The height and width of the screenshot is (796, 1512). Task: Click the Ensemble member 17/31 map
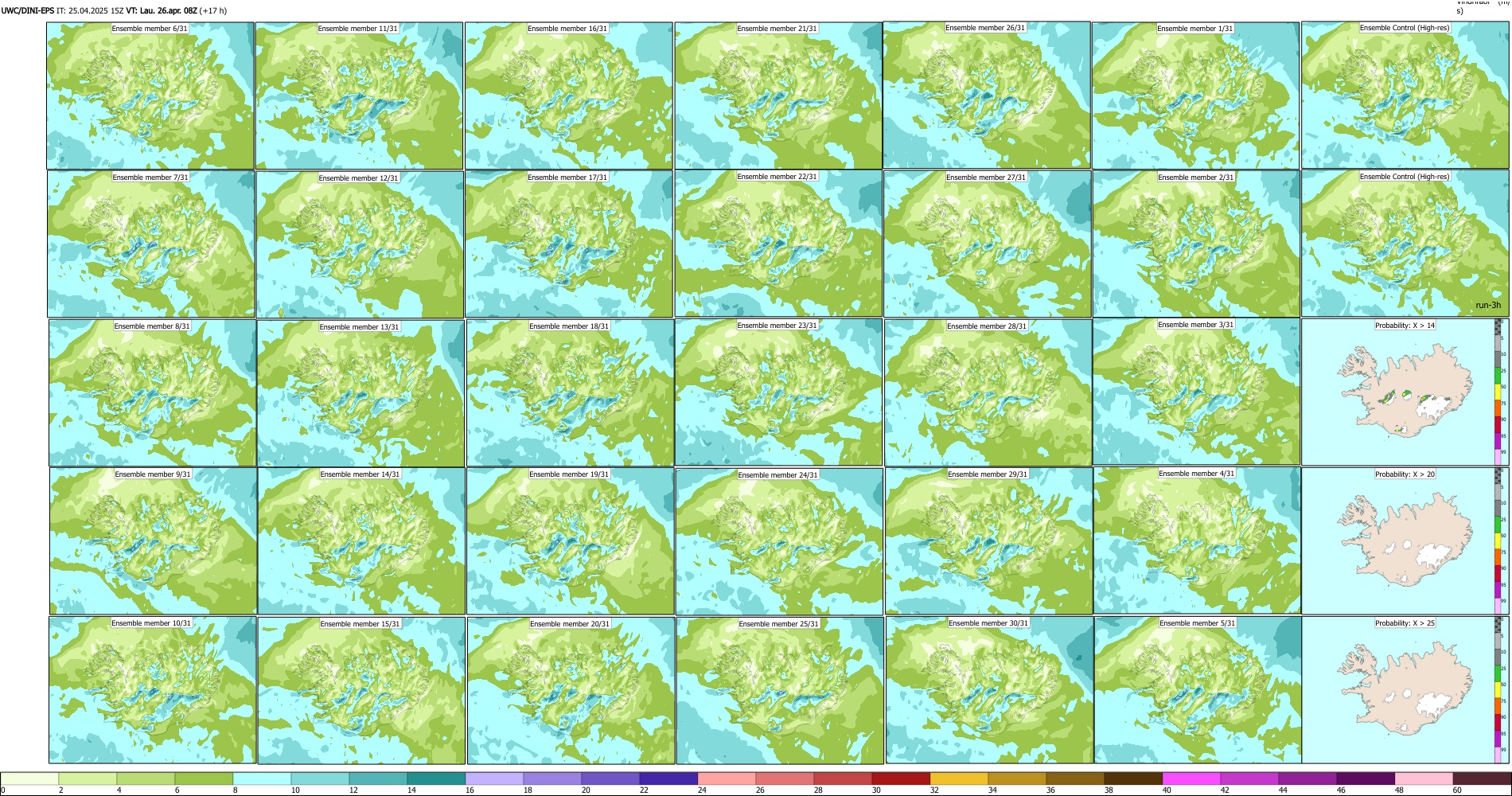[x=569, y=244]
